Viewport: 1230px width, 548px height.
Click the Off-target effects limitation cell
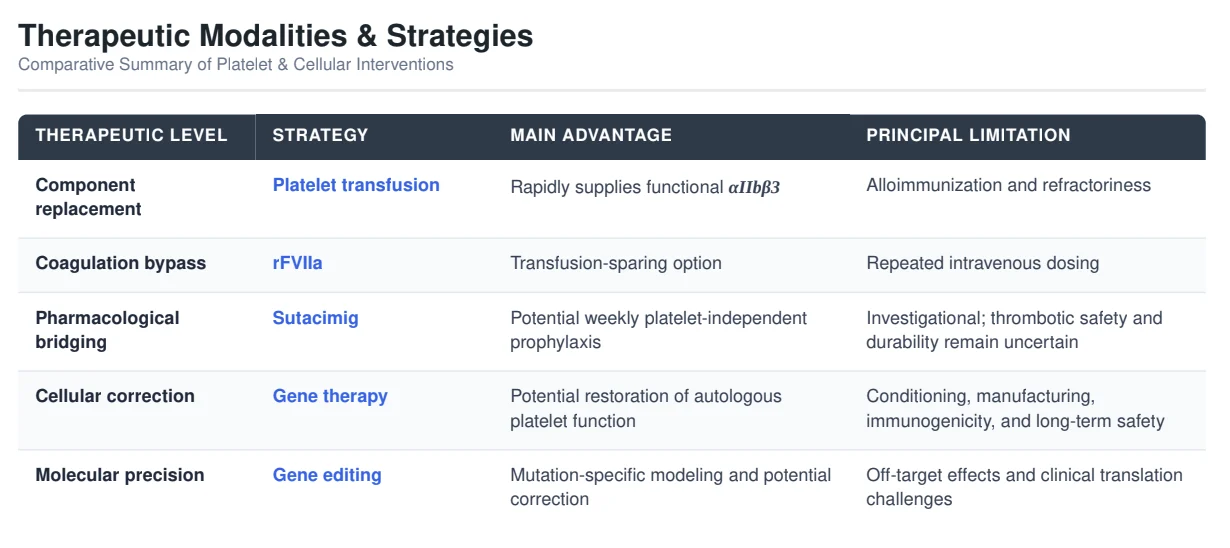[1024, 487]
